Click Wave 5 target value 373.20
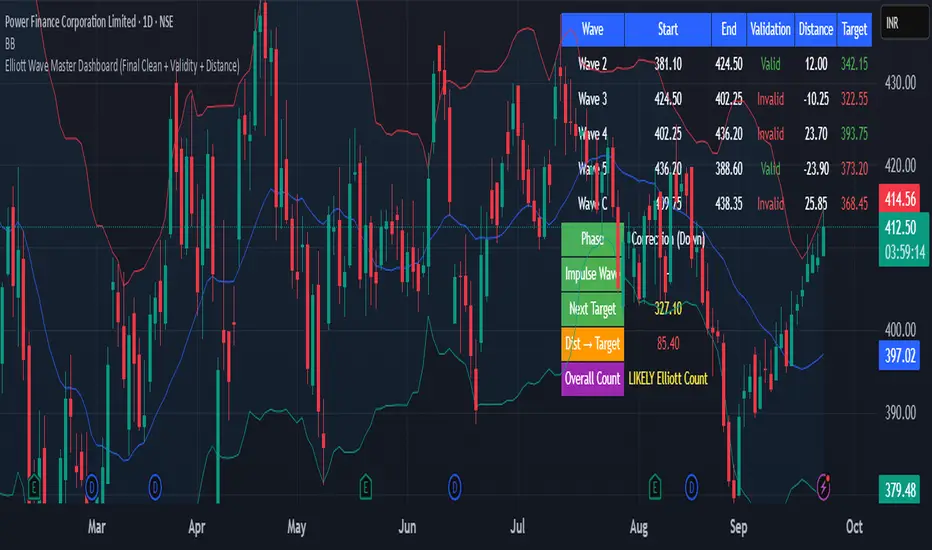The width and height of the screenshot is (932, 550). 854,169
